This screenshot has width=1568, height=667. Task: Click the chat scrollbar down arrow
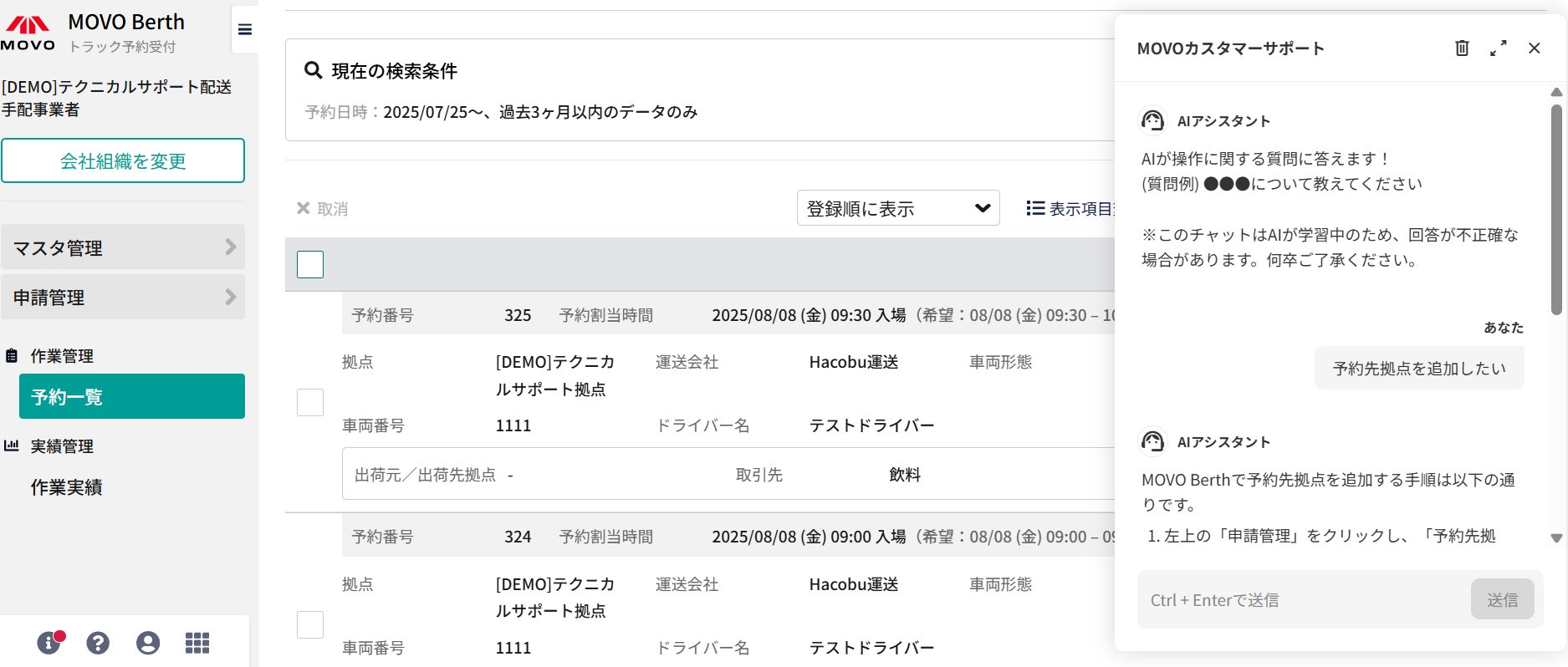[1556, 538]
